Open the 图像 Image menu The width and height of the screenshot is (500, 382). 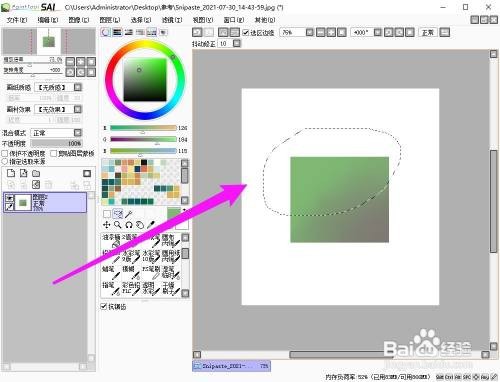(79, 20)
